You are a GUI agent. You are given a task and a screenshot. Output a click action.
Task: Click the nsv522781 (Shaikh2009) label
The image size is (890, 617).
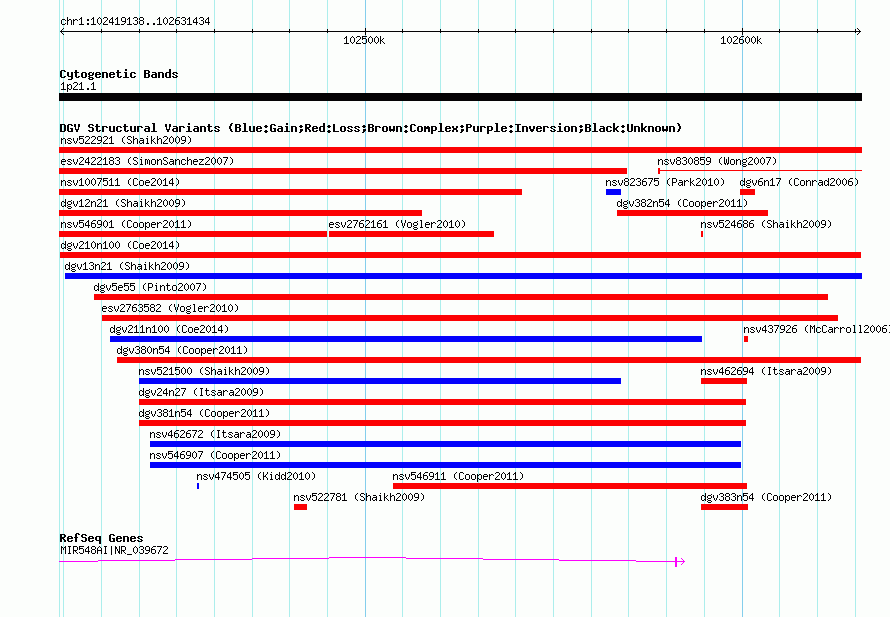pyautogui.click(x=359, y=497)
